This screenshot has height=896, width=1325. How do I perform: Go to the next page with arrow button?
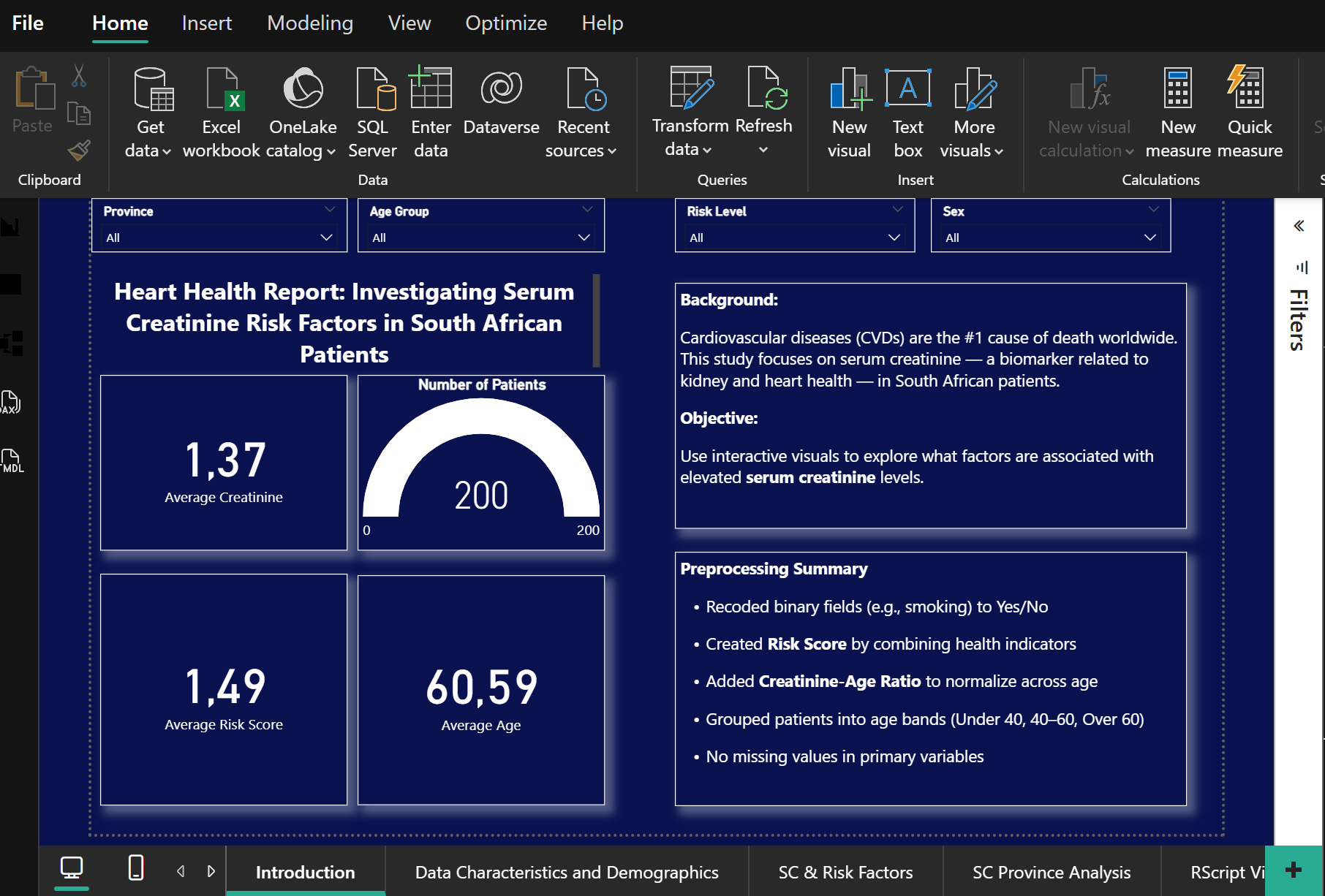click(211, 870)
